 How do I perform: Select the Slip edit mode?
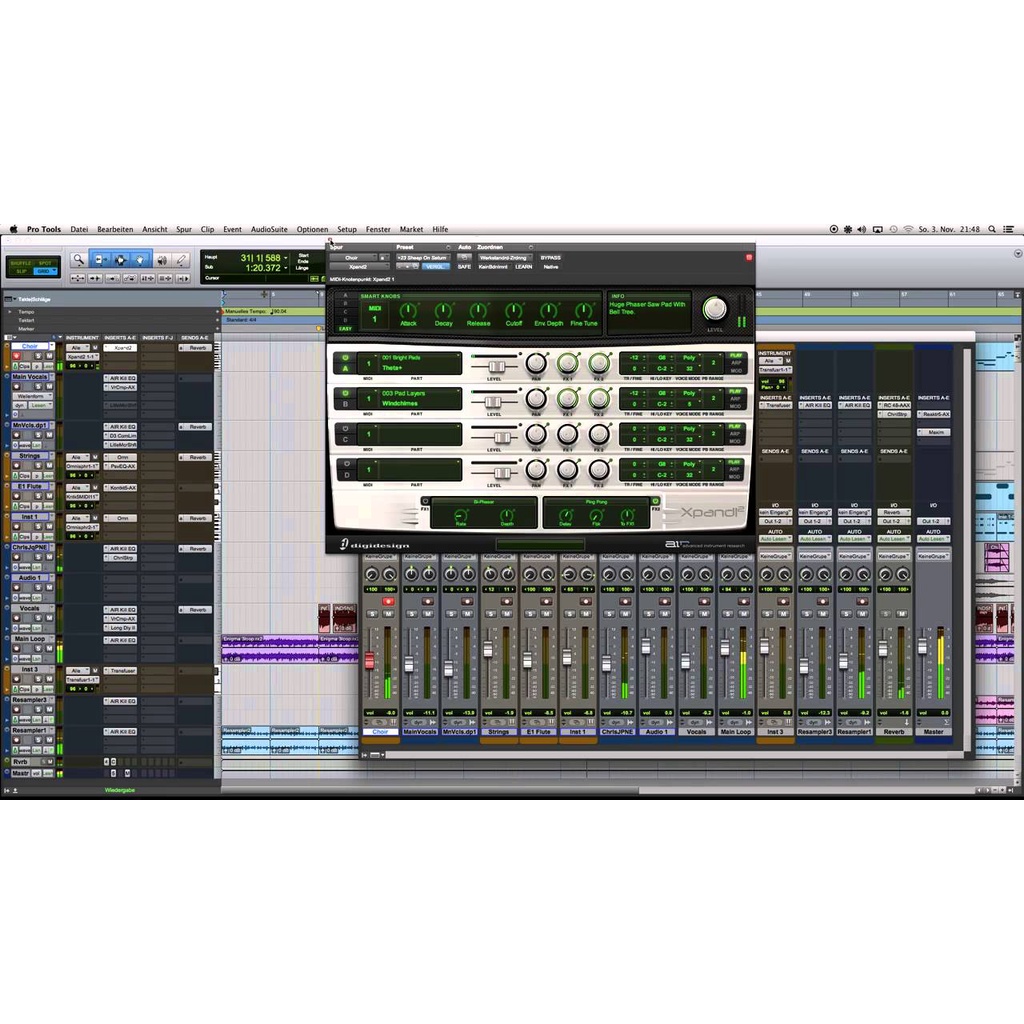21,271
